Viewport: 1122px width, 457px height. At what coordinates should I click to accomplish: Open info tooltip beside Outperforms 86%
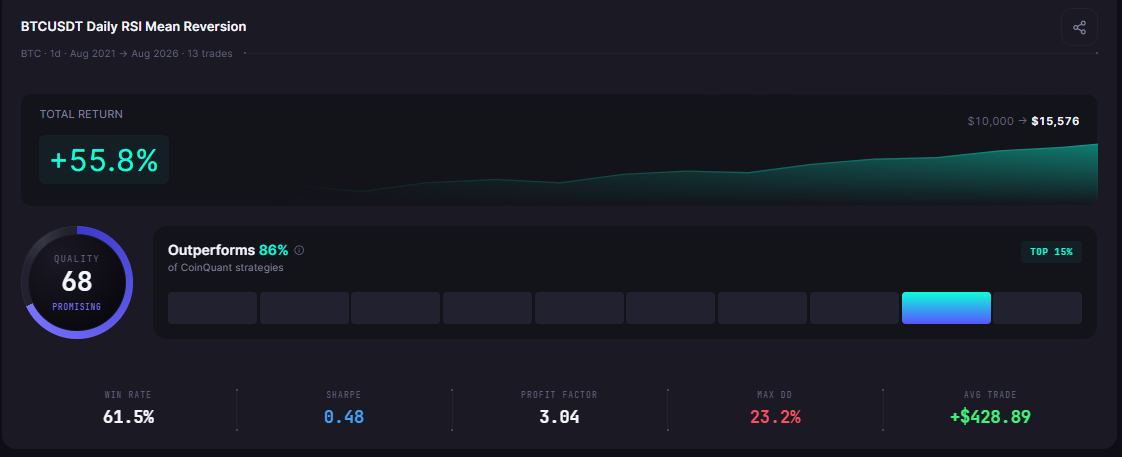[299, 250]
